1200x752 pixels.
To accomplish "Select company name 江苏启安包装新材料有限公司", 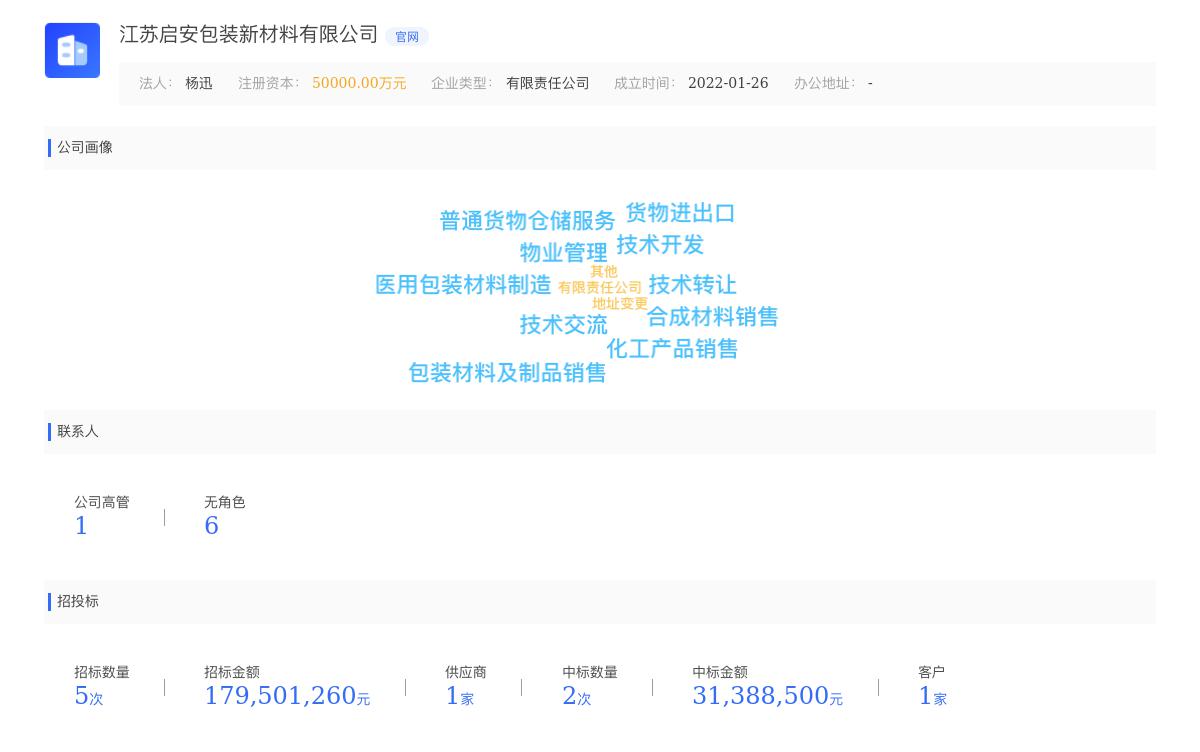I will tap(249, 35).
